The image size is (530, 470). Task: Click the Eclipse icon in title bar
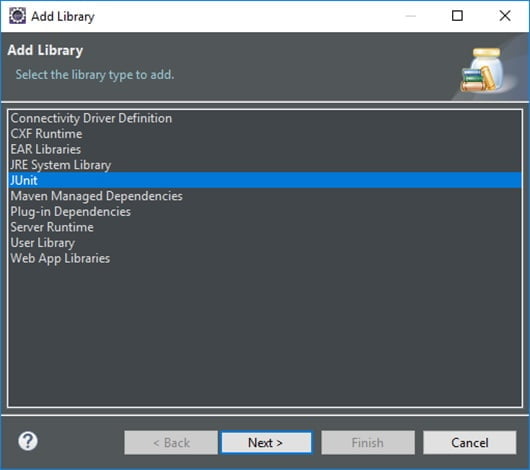point(17,16)
